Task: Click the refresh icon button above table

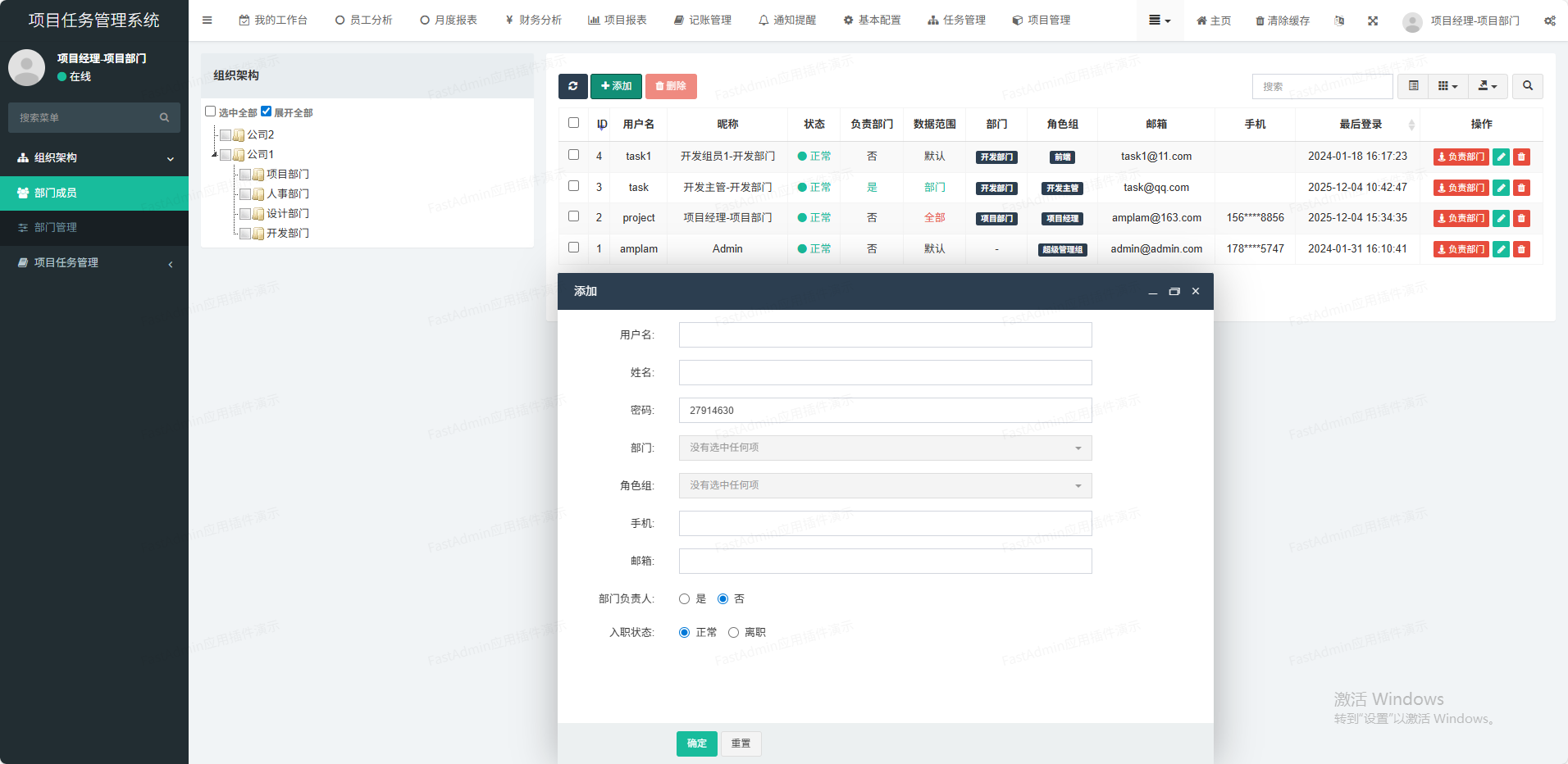Action: click(572, 86)
